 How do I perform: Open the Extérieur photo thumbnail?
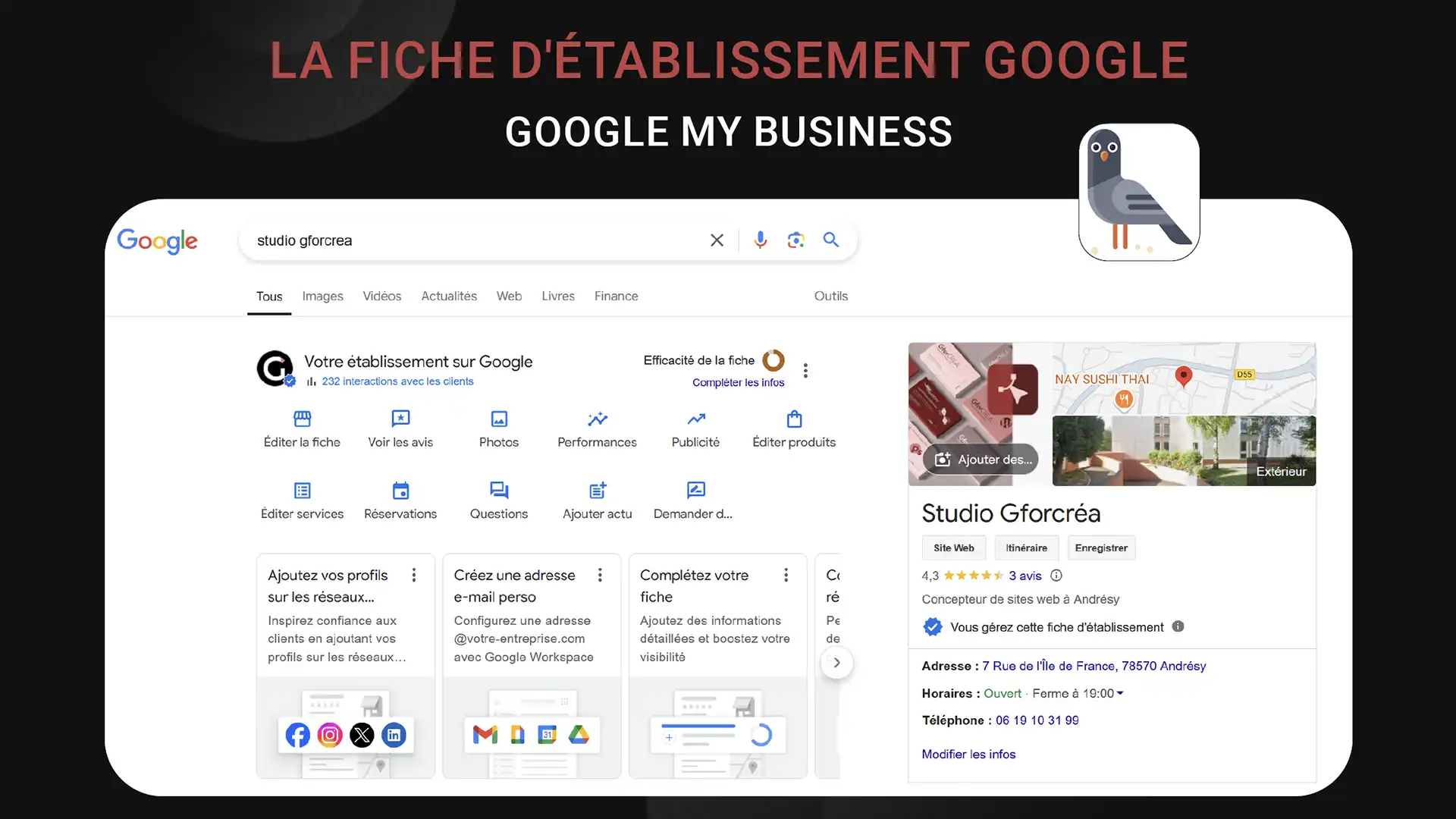(1184, 450)
